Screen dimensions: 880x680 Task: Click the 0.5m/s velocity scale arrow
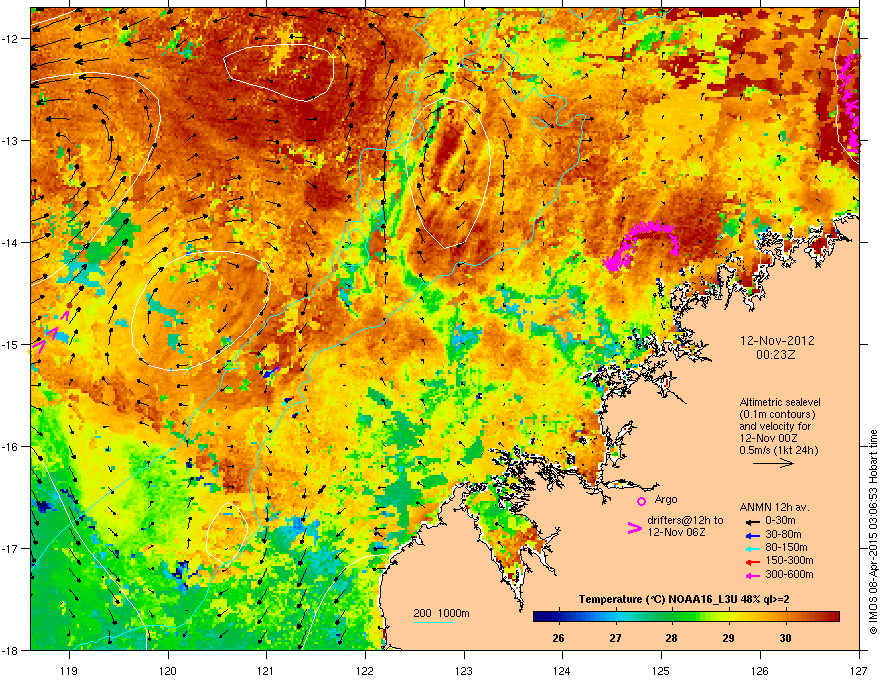[773, 463]
